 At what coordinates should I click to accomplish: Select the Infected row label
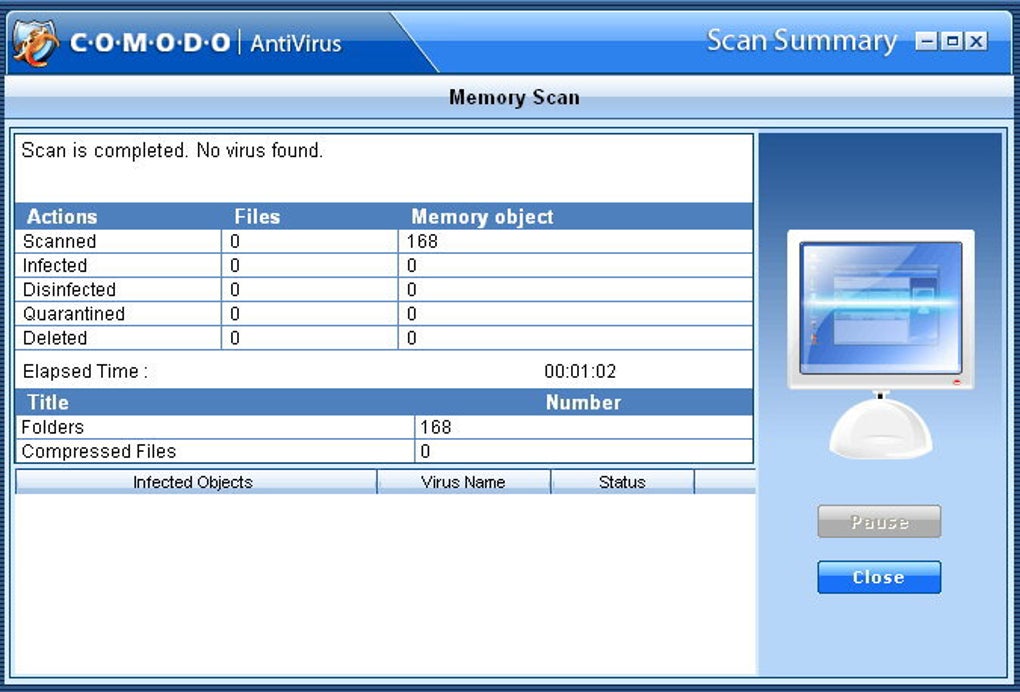(55, 265)
